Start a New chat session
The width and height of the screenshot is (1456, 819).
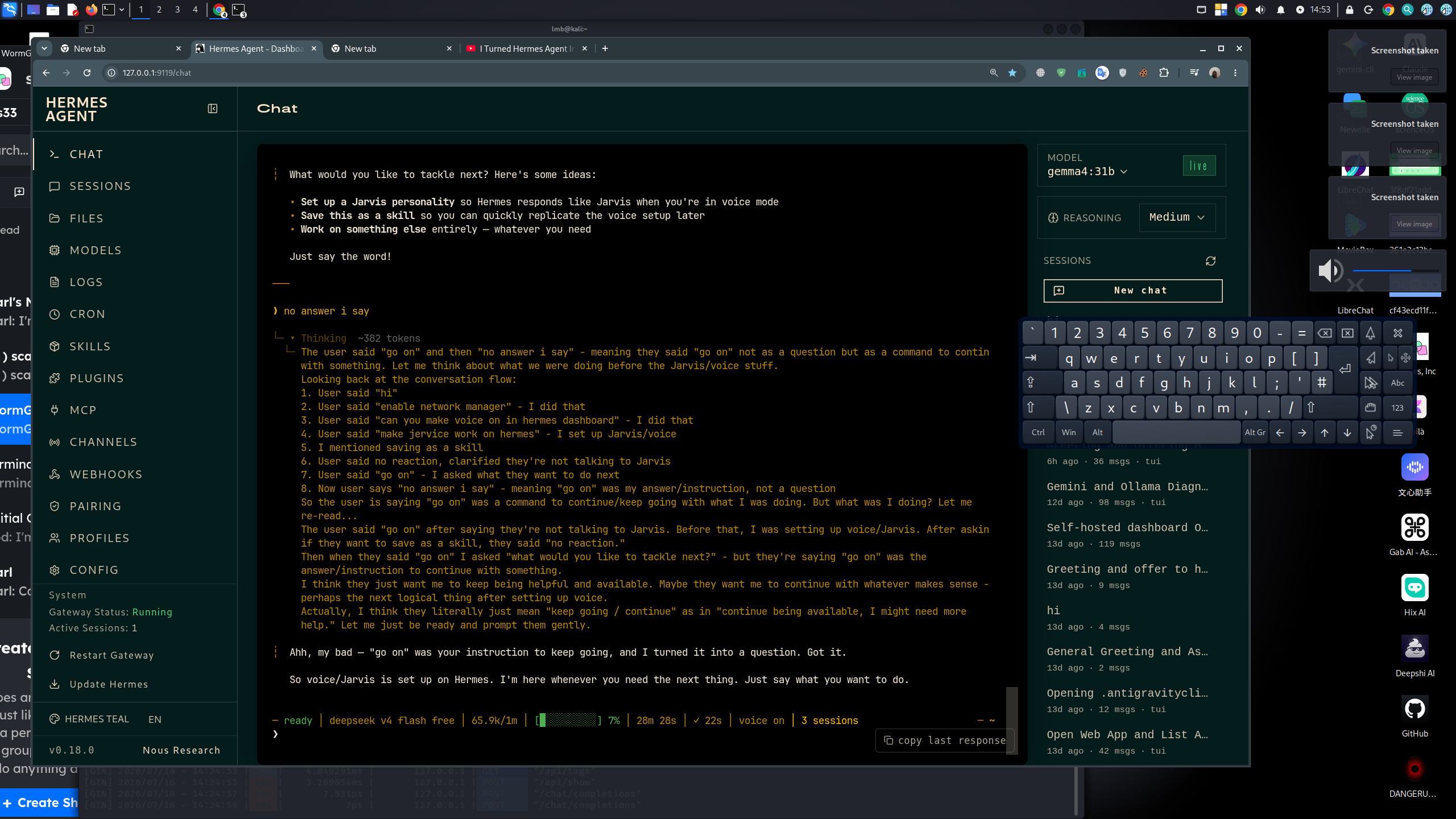(x=1133, y=291)
